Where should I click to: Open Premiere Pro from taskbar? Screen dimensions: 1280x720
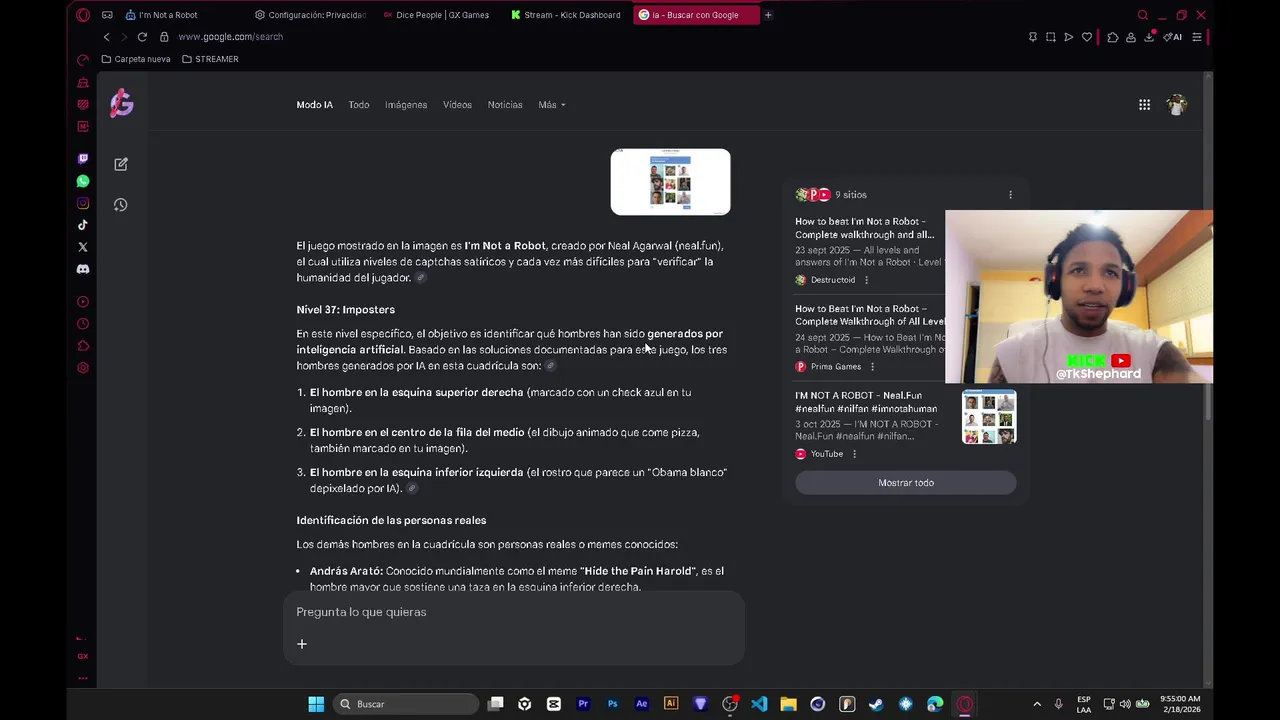tap(583, 704)
